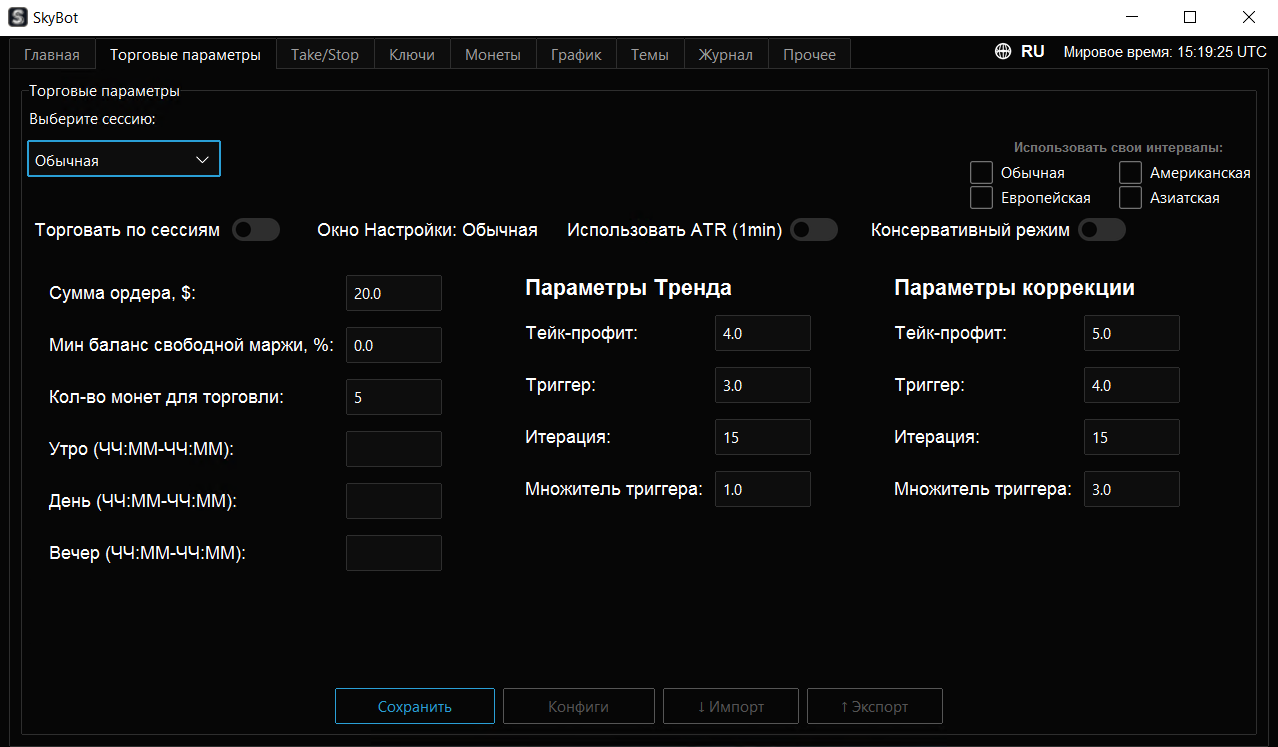Enable the Европейская interval checkbox
The image size is (1278, 747).
pos(982,197)
